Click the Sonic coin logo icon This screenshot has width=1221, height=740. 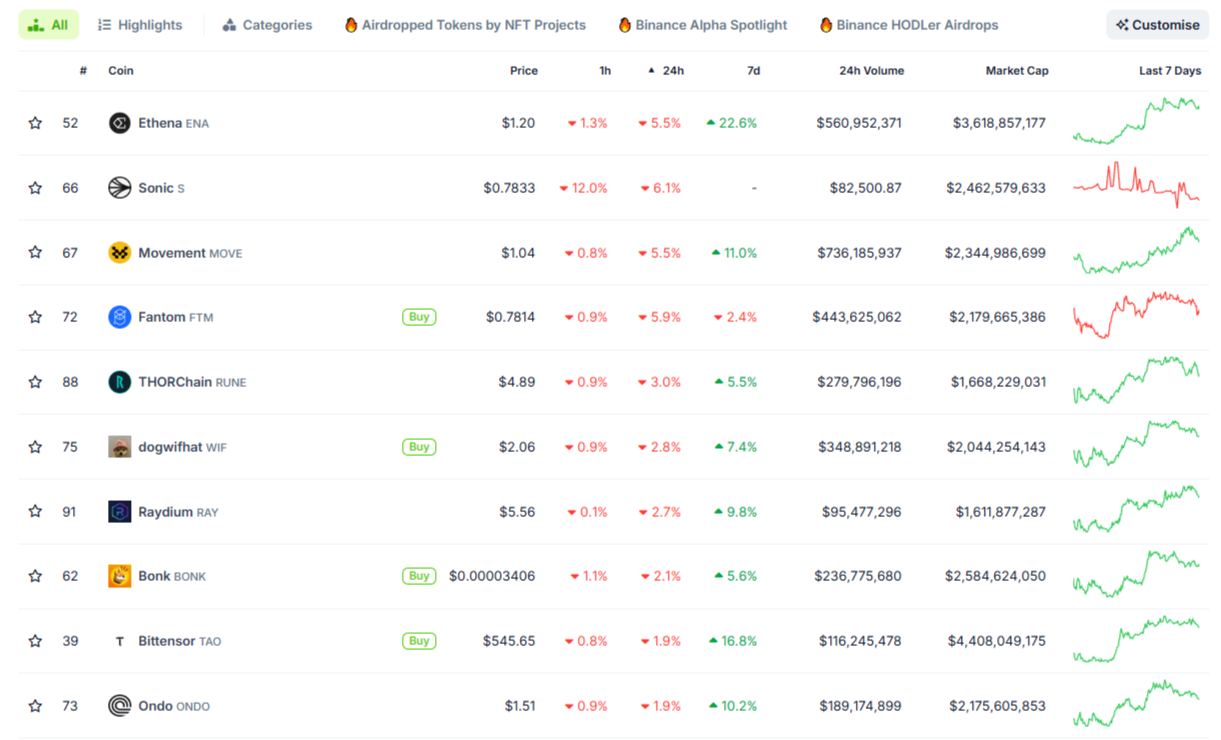[x=119, y=188]
